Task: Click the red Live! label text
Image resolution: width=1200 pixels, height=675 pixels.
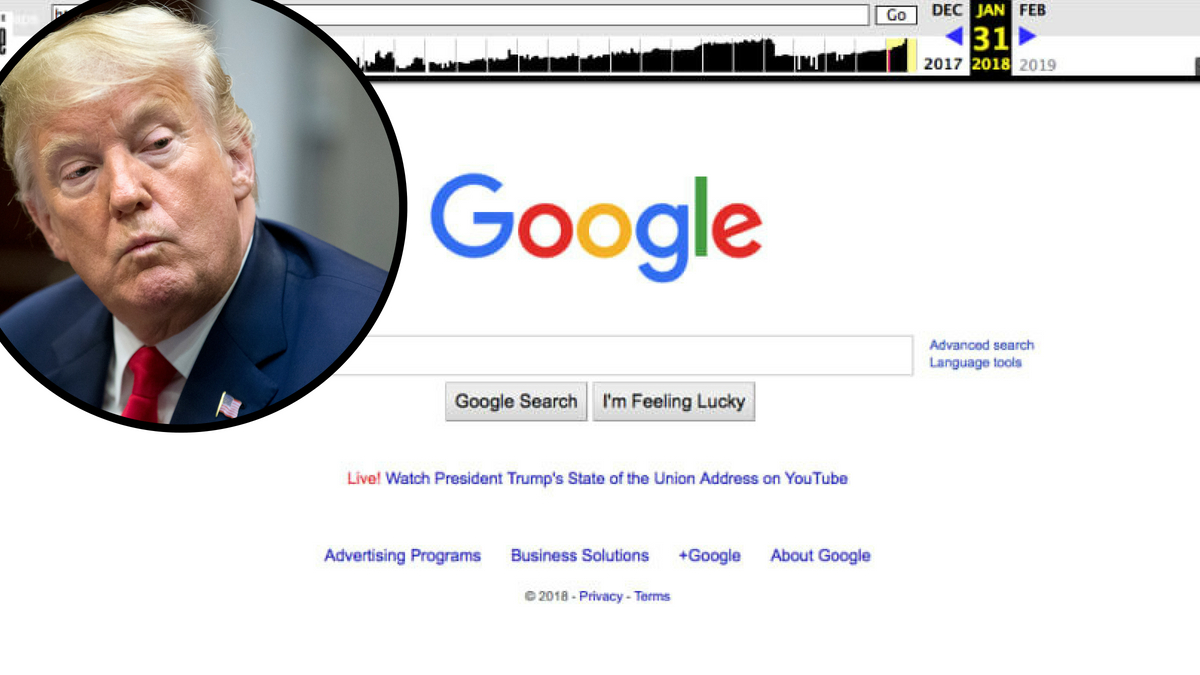Action: tap(364, 479)
